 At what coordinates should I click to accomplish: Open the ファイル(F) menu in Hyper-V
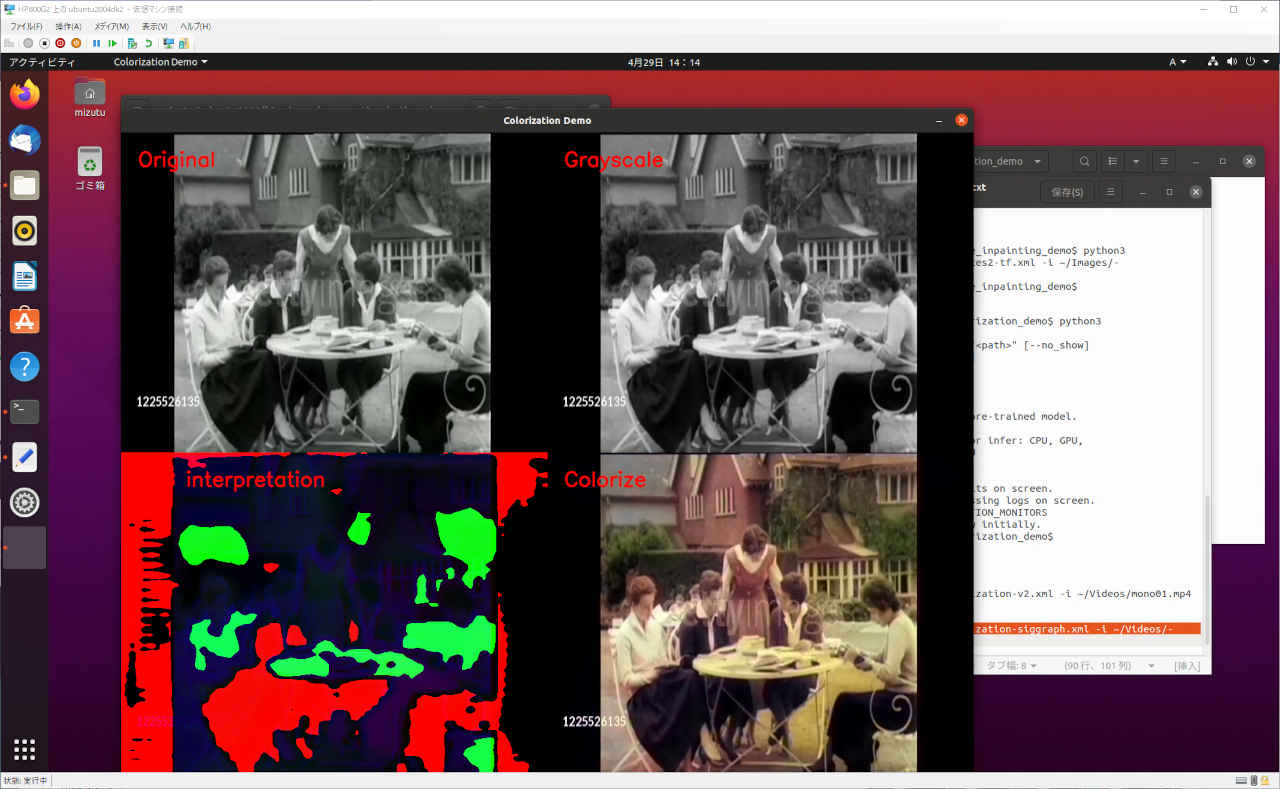26,26
